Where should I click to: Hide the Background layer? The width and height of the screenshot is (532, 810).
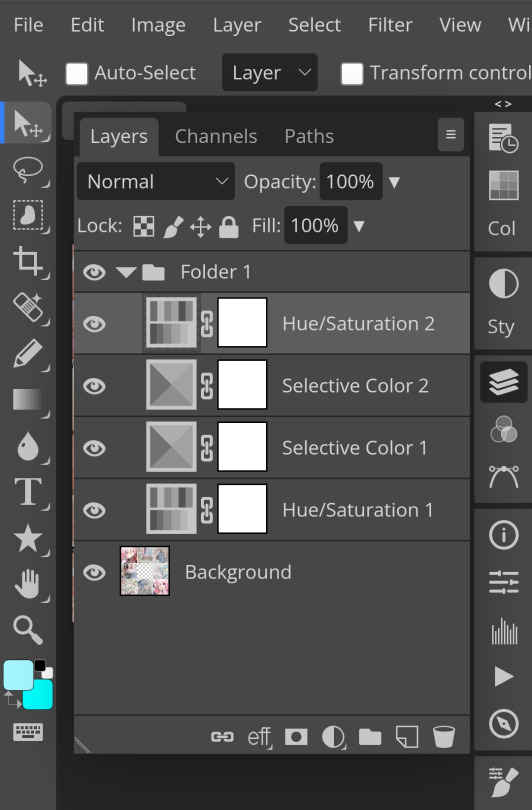tap(95, 572)
